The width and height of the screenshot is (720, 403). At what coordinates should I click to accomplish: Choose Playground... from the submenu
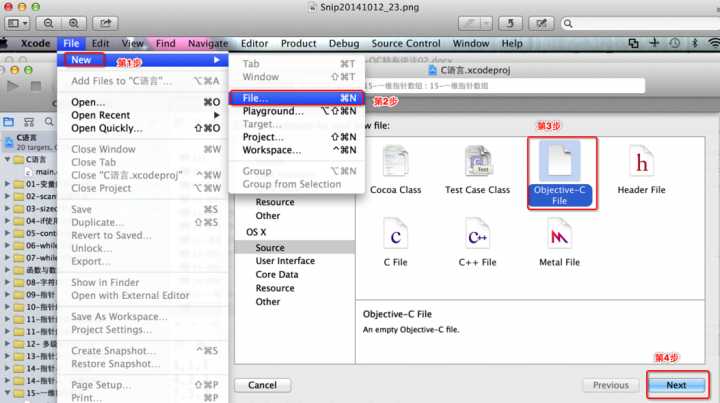click(297, 111)
